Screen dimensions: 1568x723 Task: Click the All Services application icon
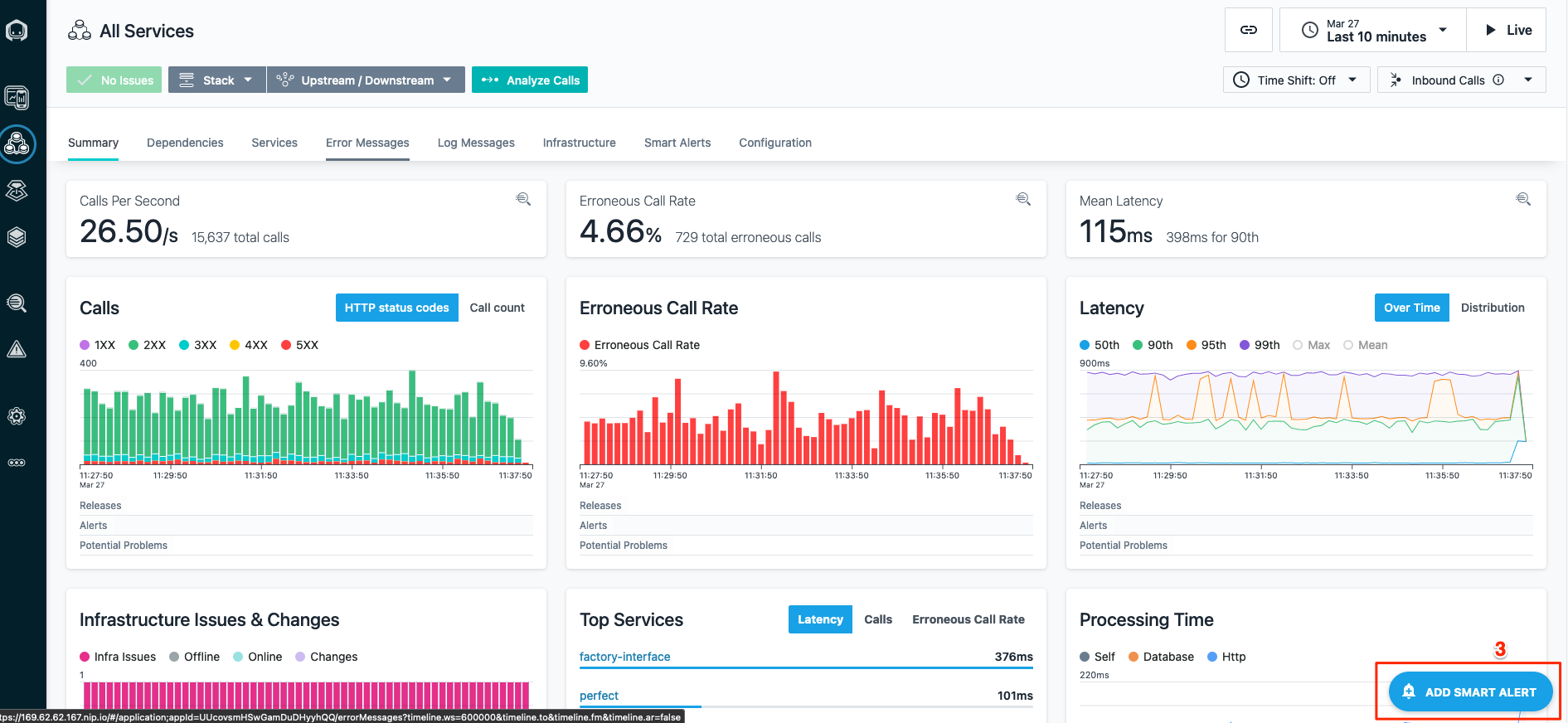tap(80, 31)
